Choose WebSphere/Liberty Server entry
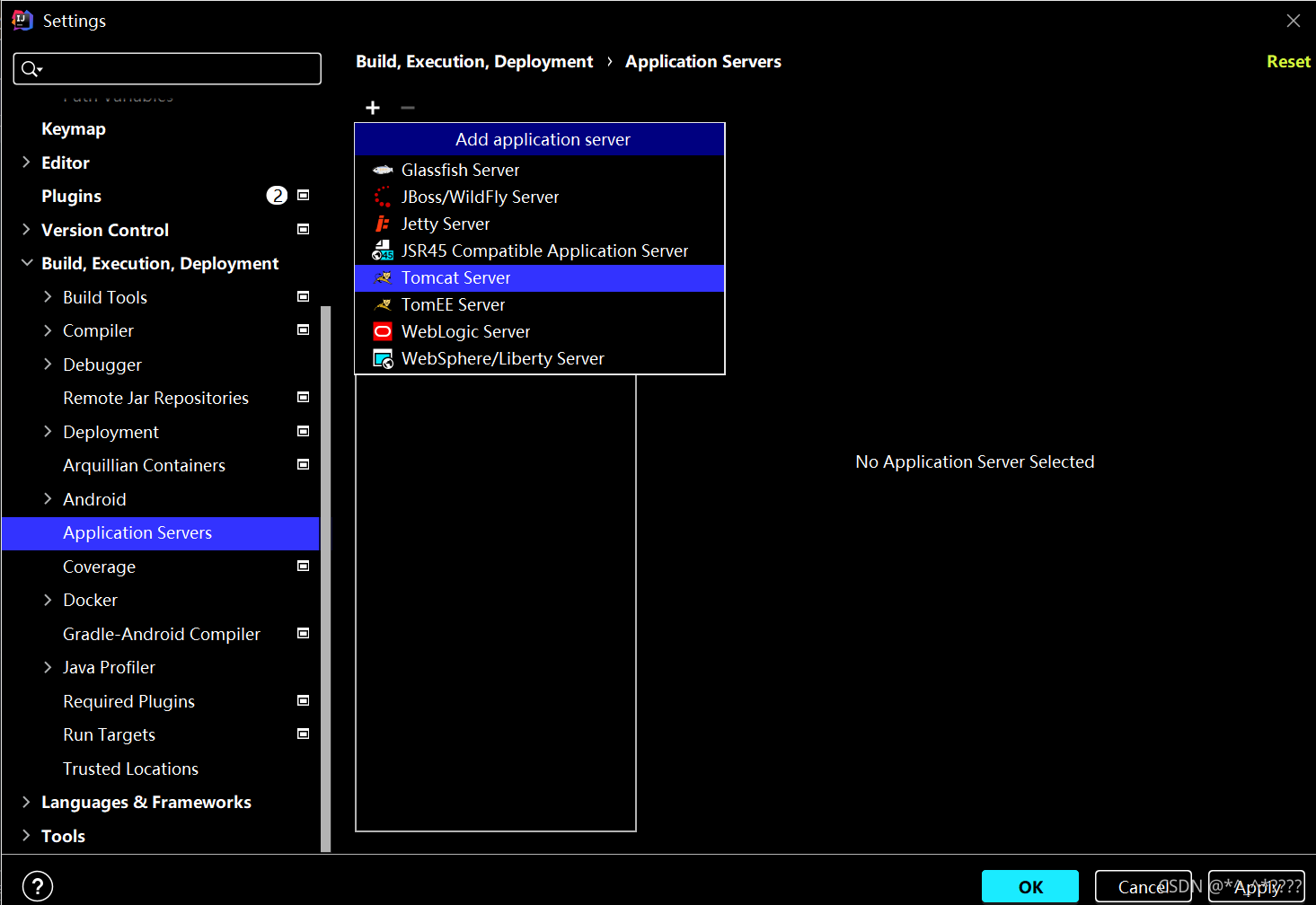The image size is (1316, 905). [539, 358]
